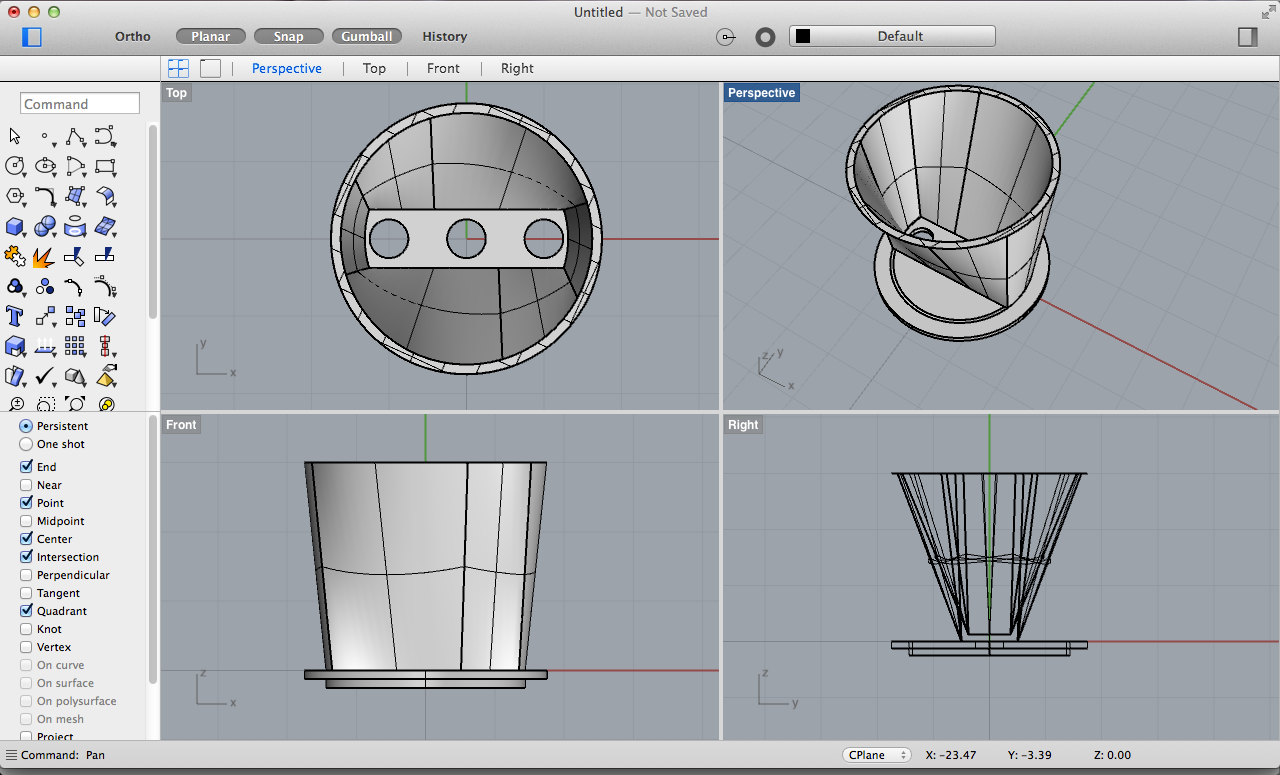Select the Rectangle tool
The width and height of the screenshot is (1280, 775).
105,166
